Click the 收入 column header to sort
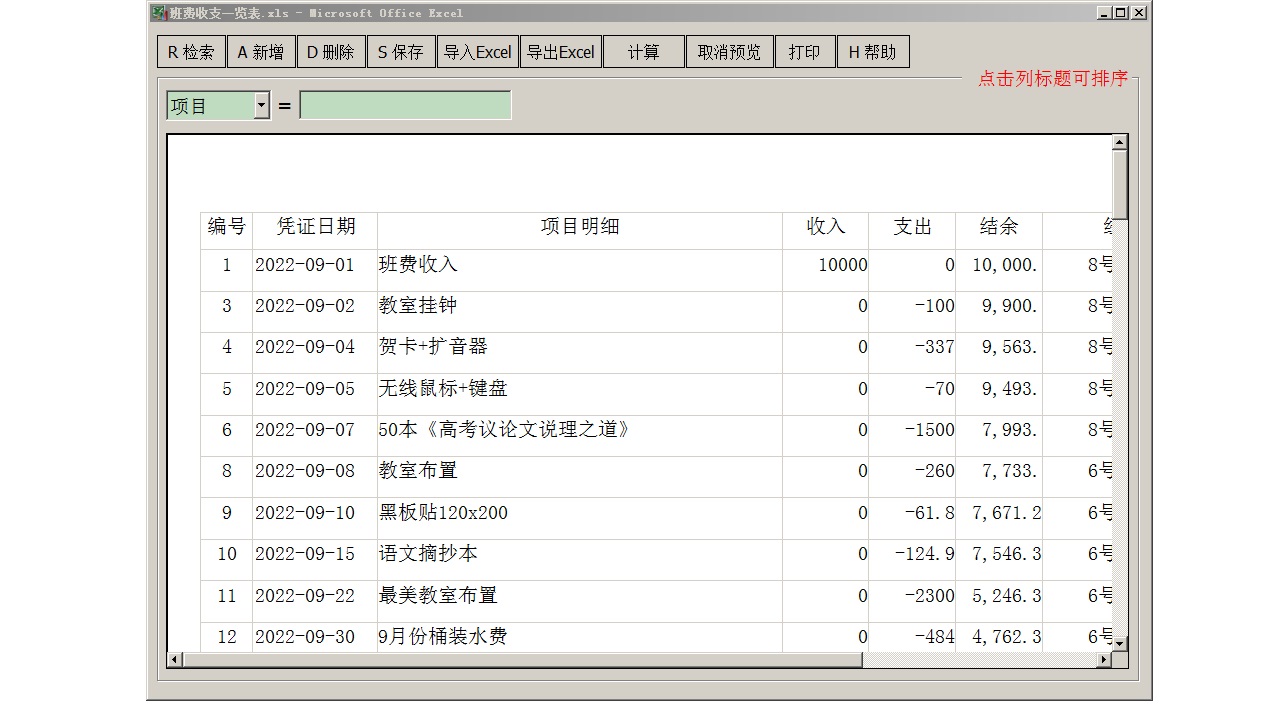1280x720 pixels. click(x=826, y=227)
